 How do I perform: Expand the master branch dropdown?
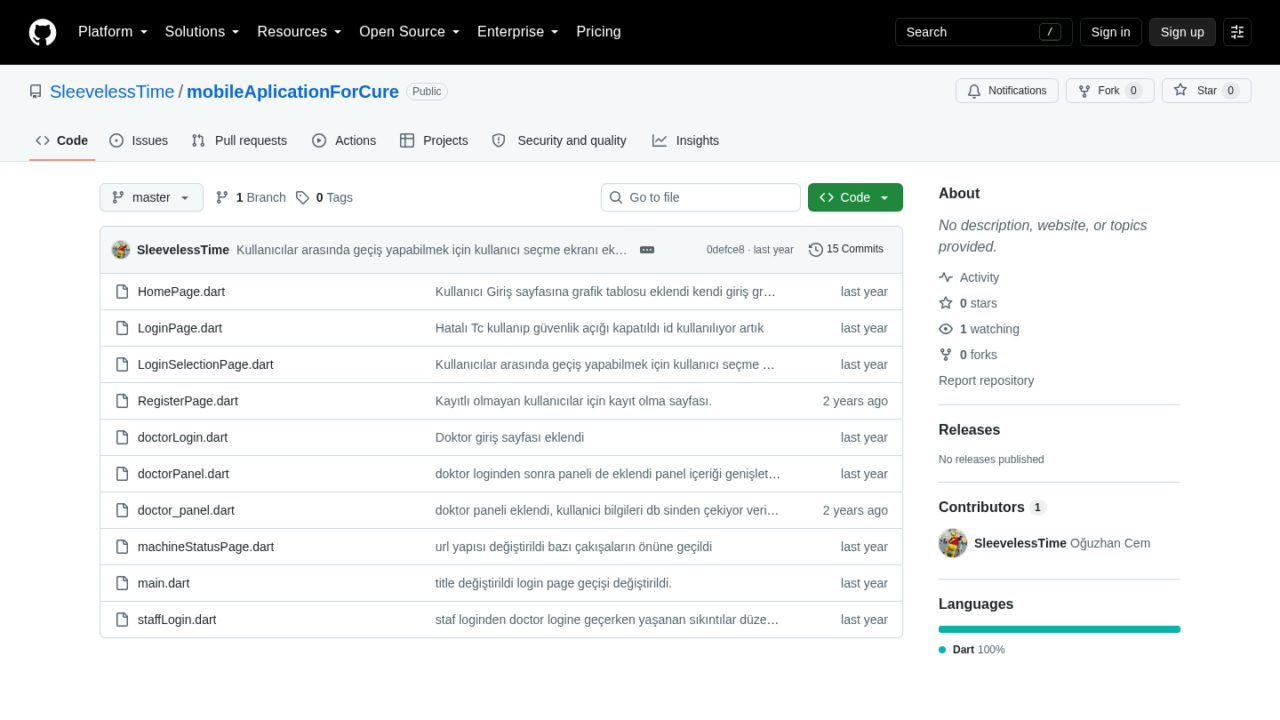tap(151, 198)
